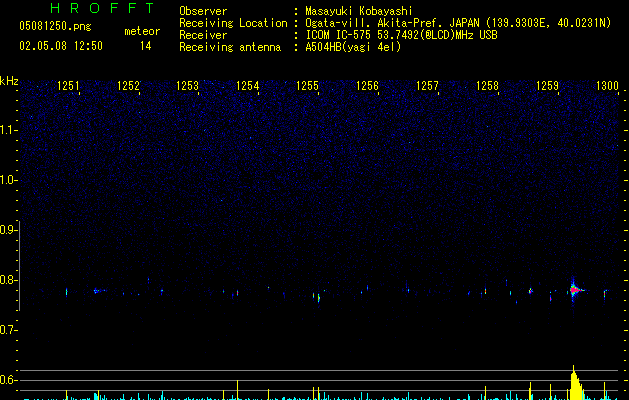Click time marker 1255
The image size is (629, 400).
click(307, 86)
